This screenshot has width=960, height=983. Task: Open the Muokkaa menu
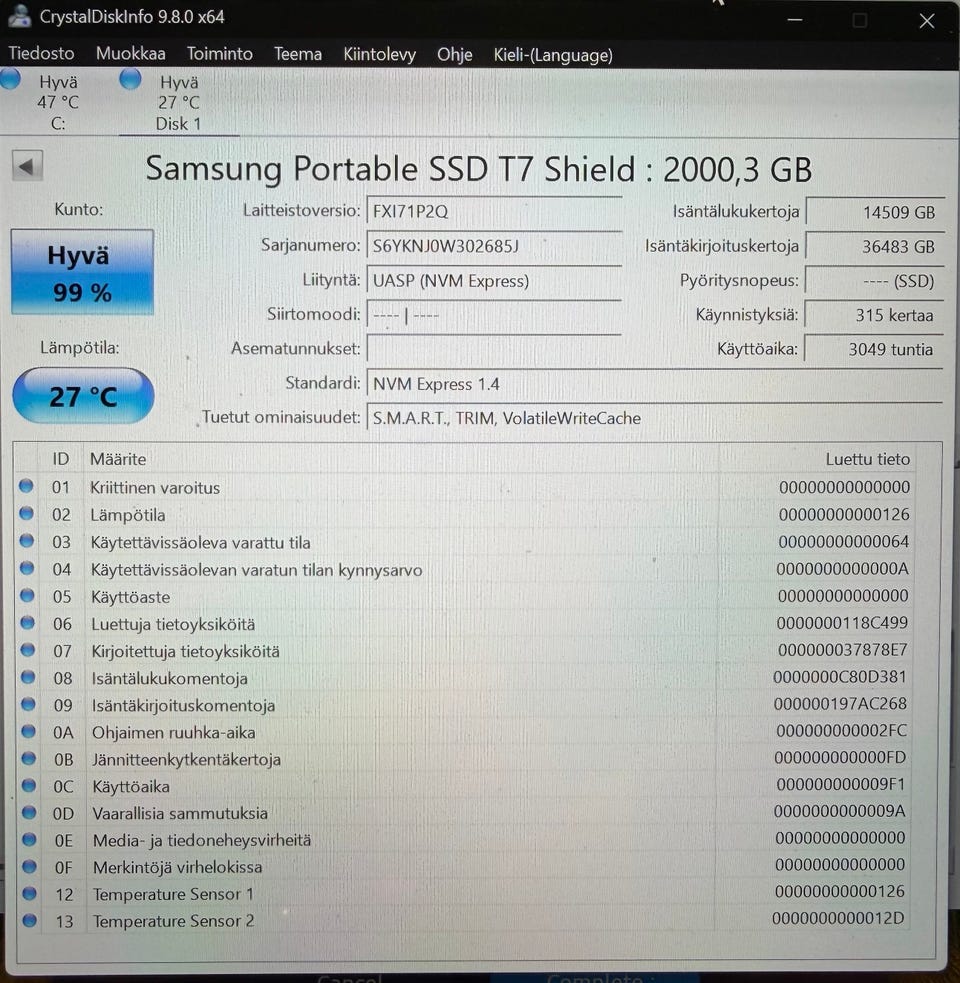tap(130, 53)
